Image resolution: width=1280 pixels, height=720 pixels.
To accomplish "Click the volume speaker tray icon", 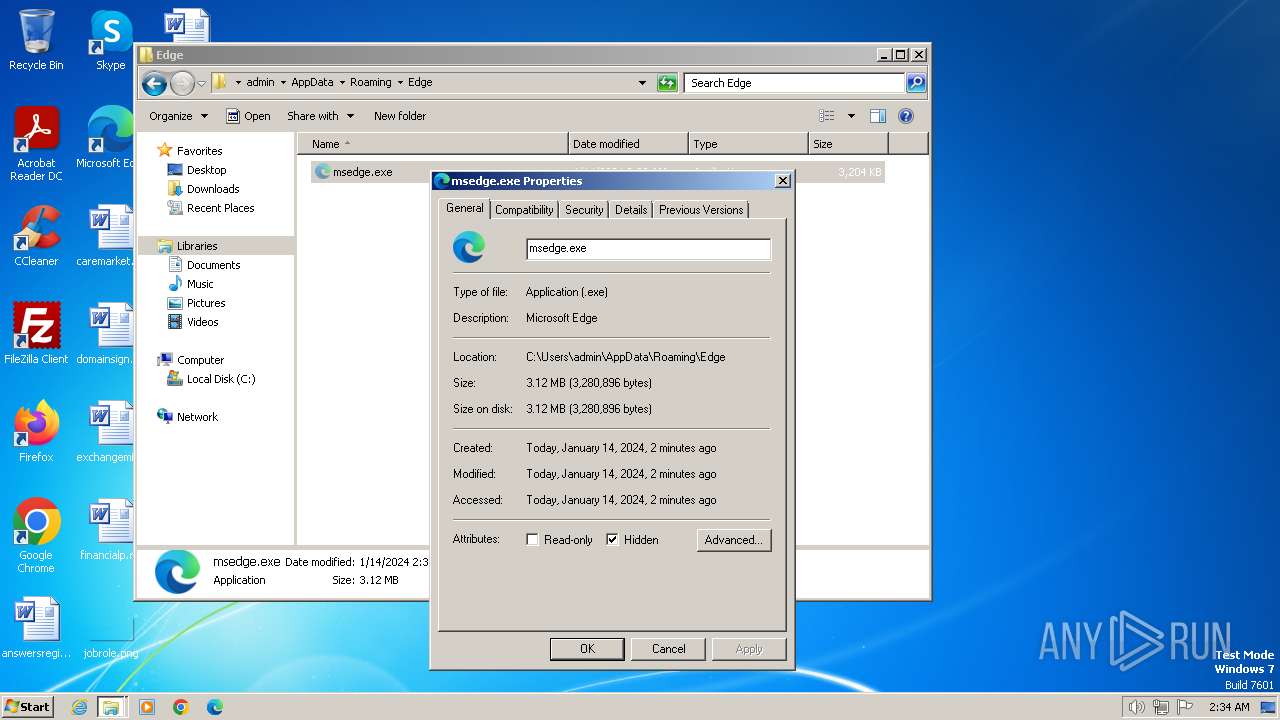I will click(1136, 707).
